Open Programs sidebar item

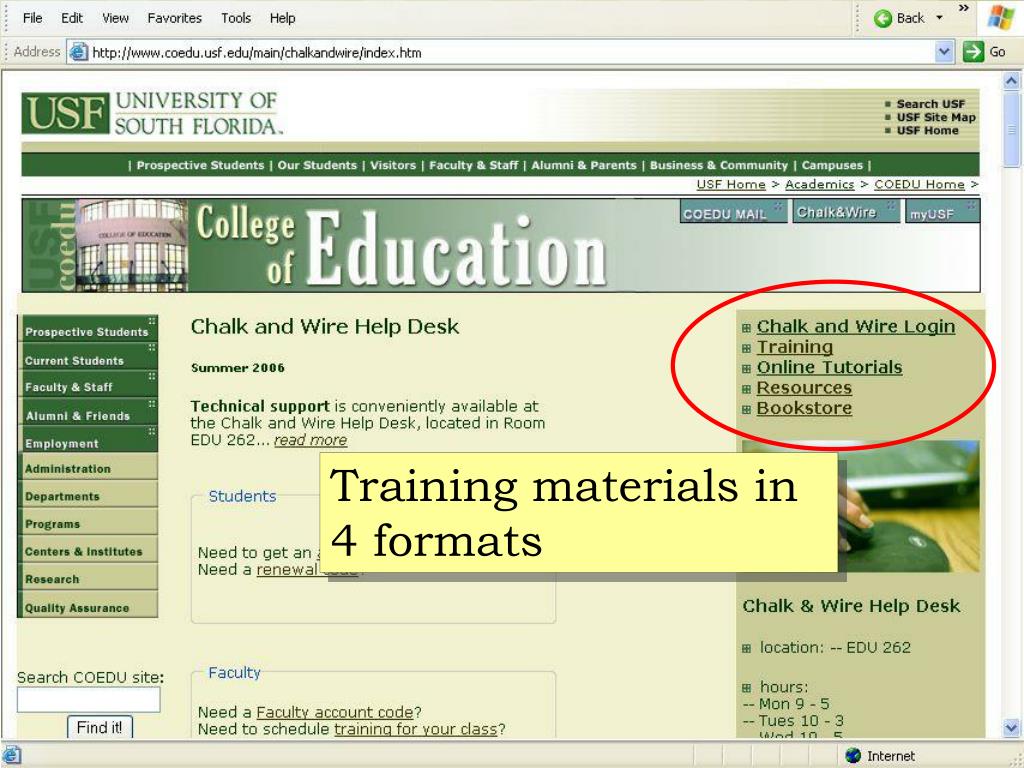pos(88,523)
